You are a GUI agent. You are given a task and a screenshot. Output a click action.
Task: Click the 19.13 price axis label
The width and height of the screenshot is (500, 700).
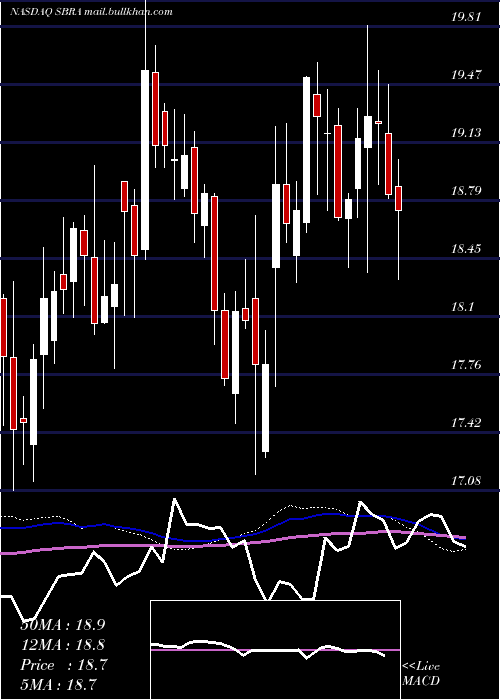[x=466, y=133]
